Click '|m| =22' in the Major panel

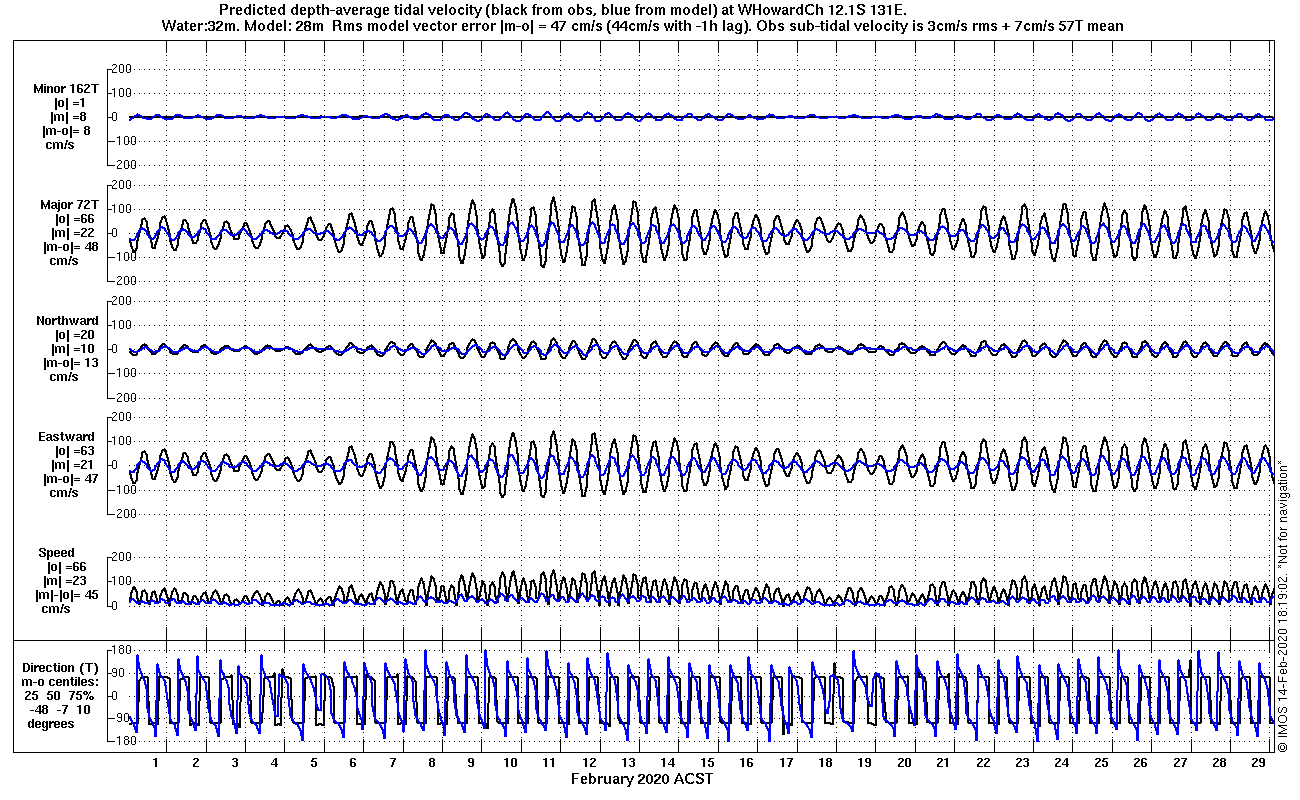tap(74, 233)
